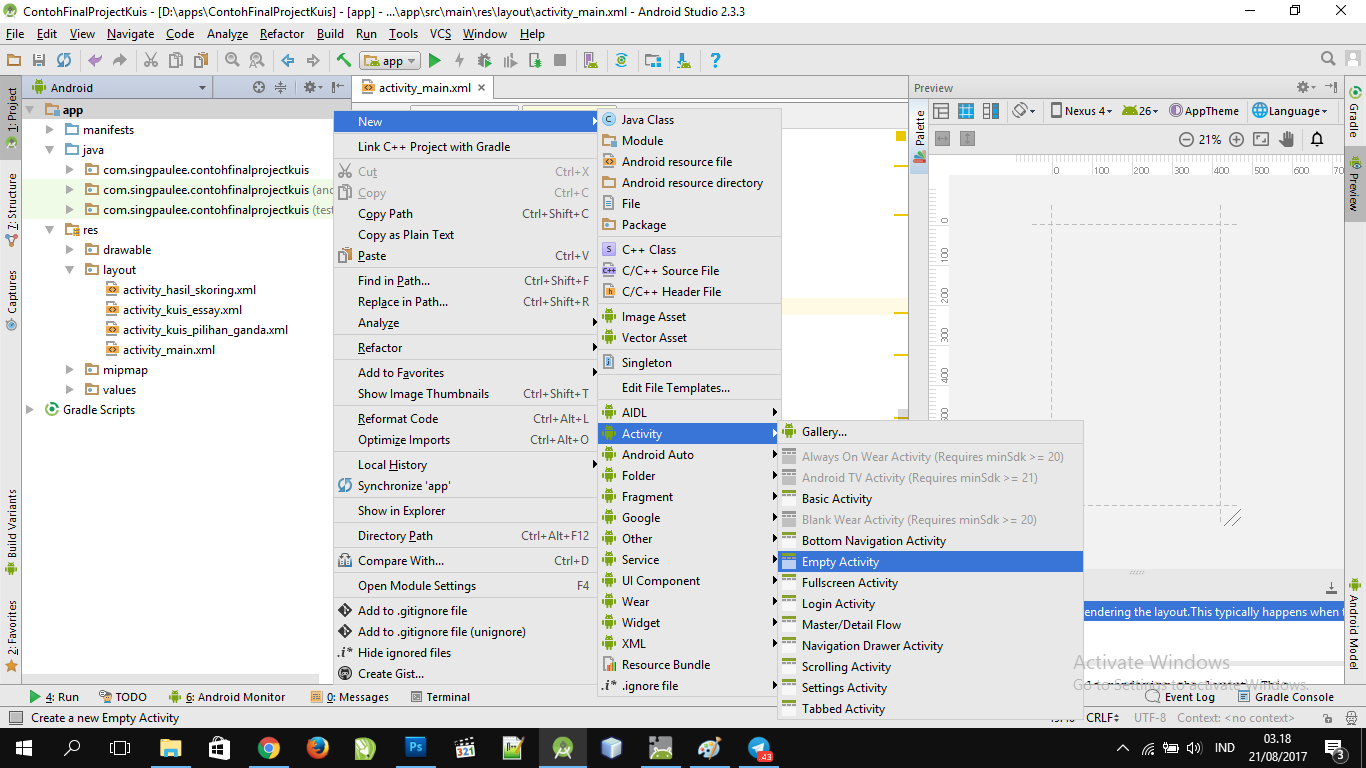Open the Event Log button
Viewport: 1366px width, 768px height.
tap(1181, 697)
